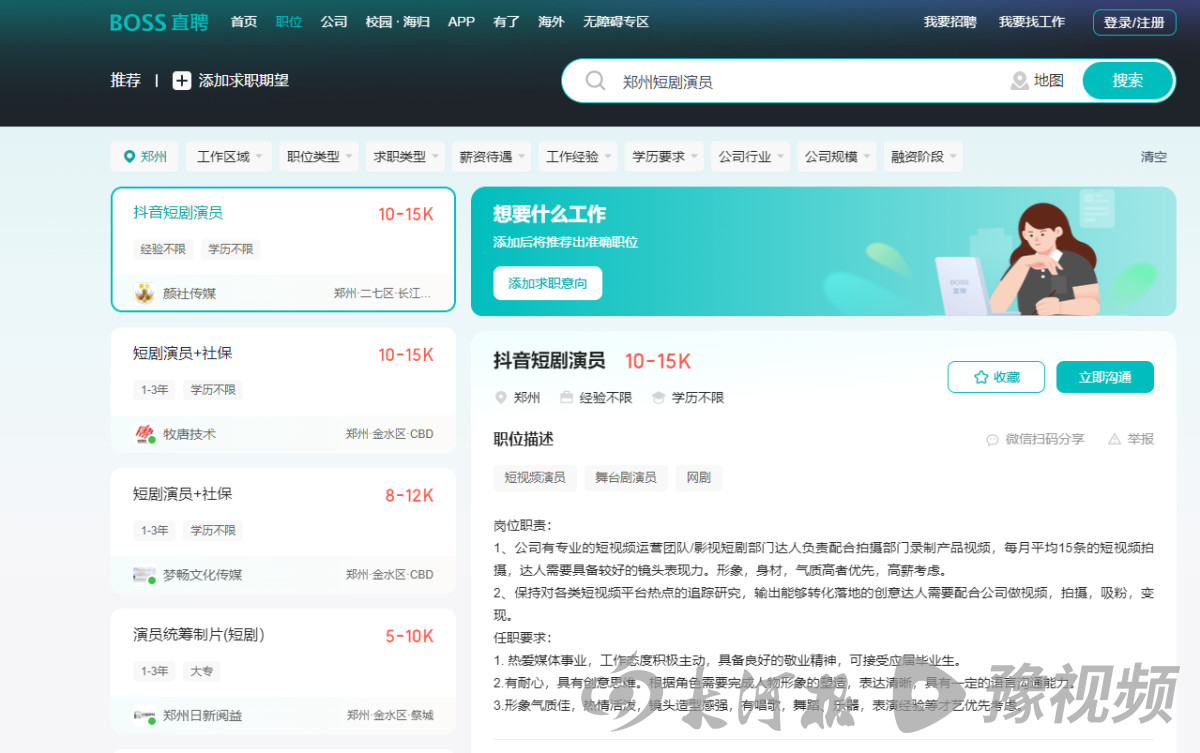Click the 职位描述 heading

(523, 439)
